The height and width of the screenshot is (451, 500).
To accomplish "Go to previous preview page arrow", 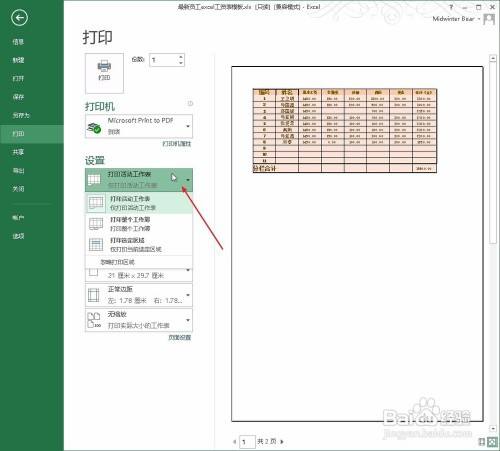I will coord(235,442).
